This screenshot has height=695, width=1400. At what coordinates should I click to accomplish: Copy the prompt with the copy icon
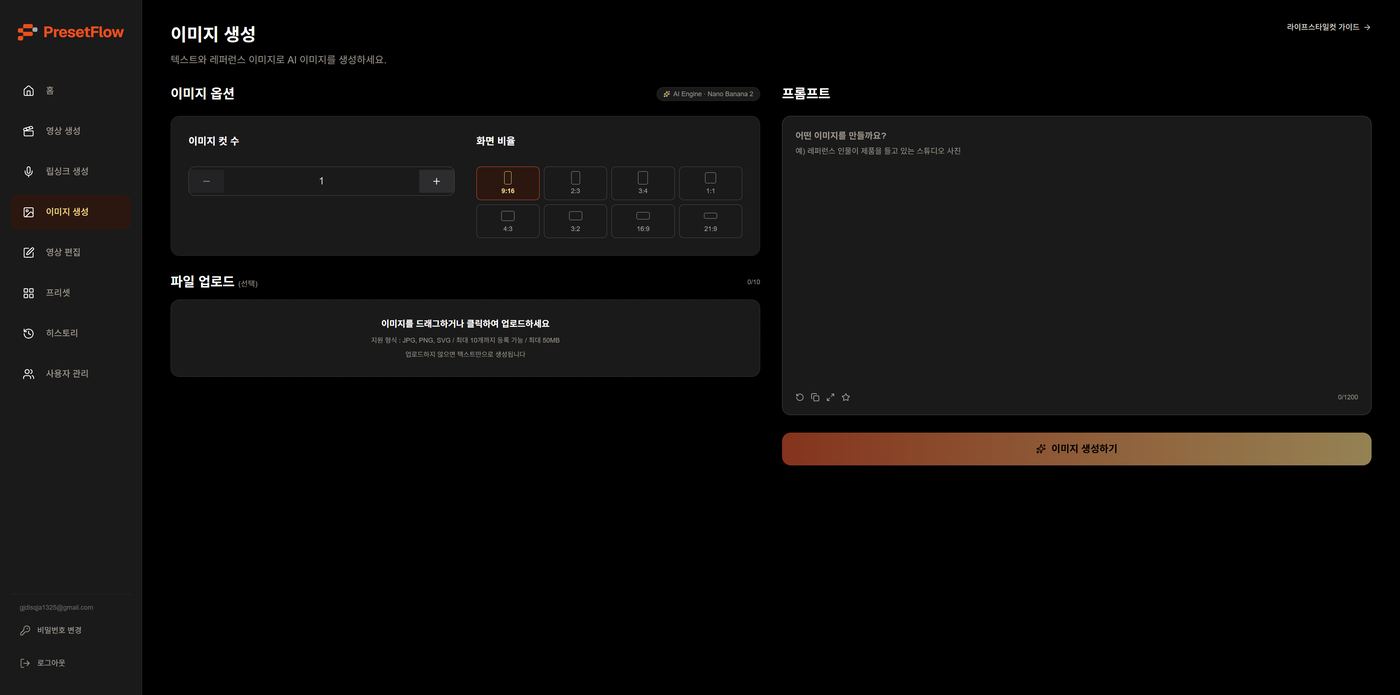pyautogui.click(x=815, y=397)
